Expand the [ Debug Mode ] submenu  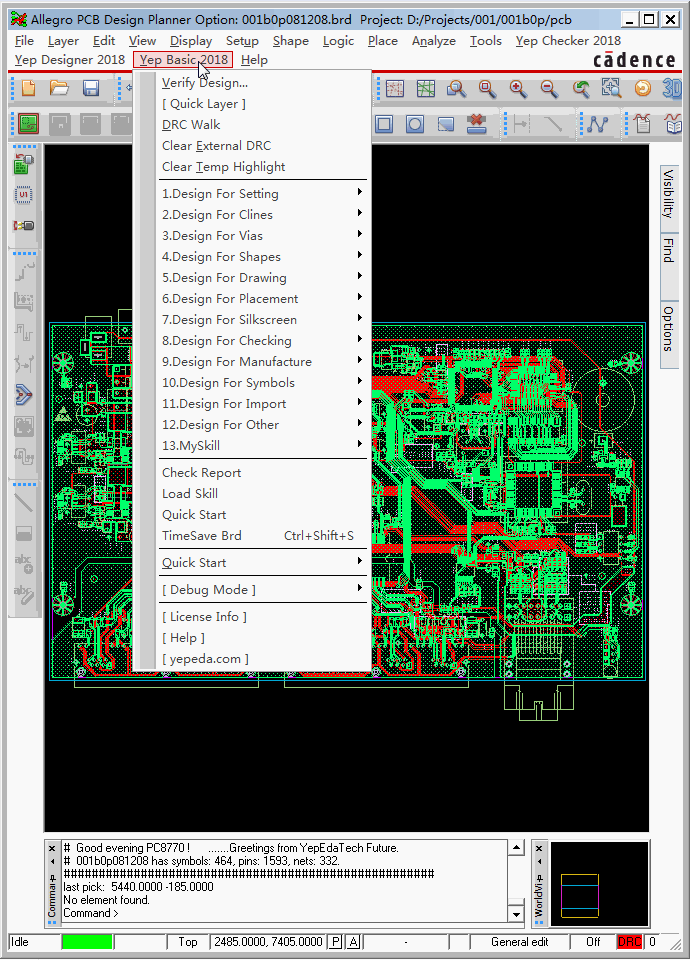[x=262, y=590]
